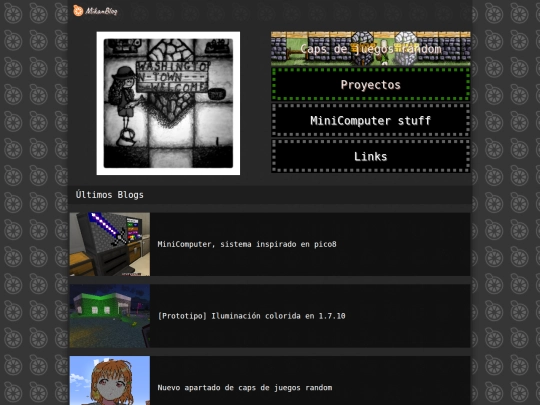Open the MikanBlog title link

coord(101,11)
